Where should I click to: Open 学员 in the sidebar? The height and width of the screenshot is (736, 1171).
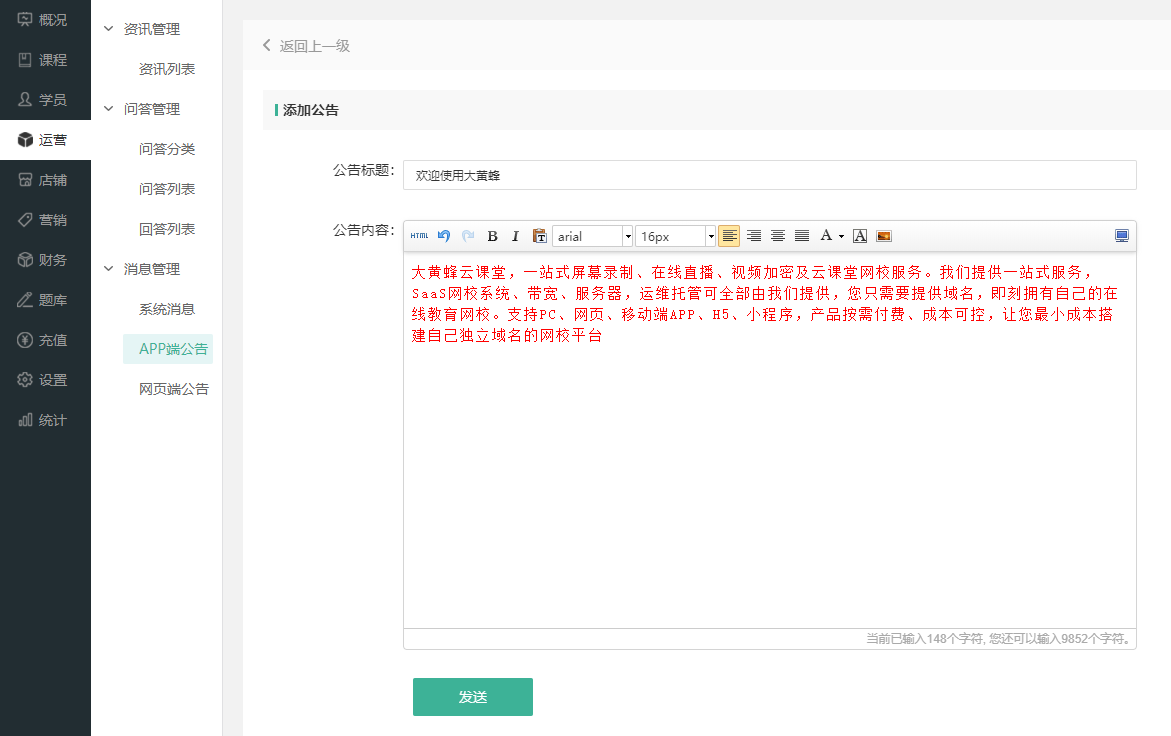[45, 100]
